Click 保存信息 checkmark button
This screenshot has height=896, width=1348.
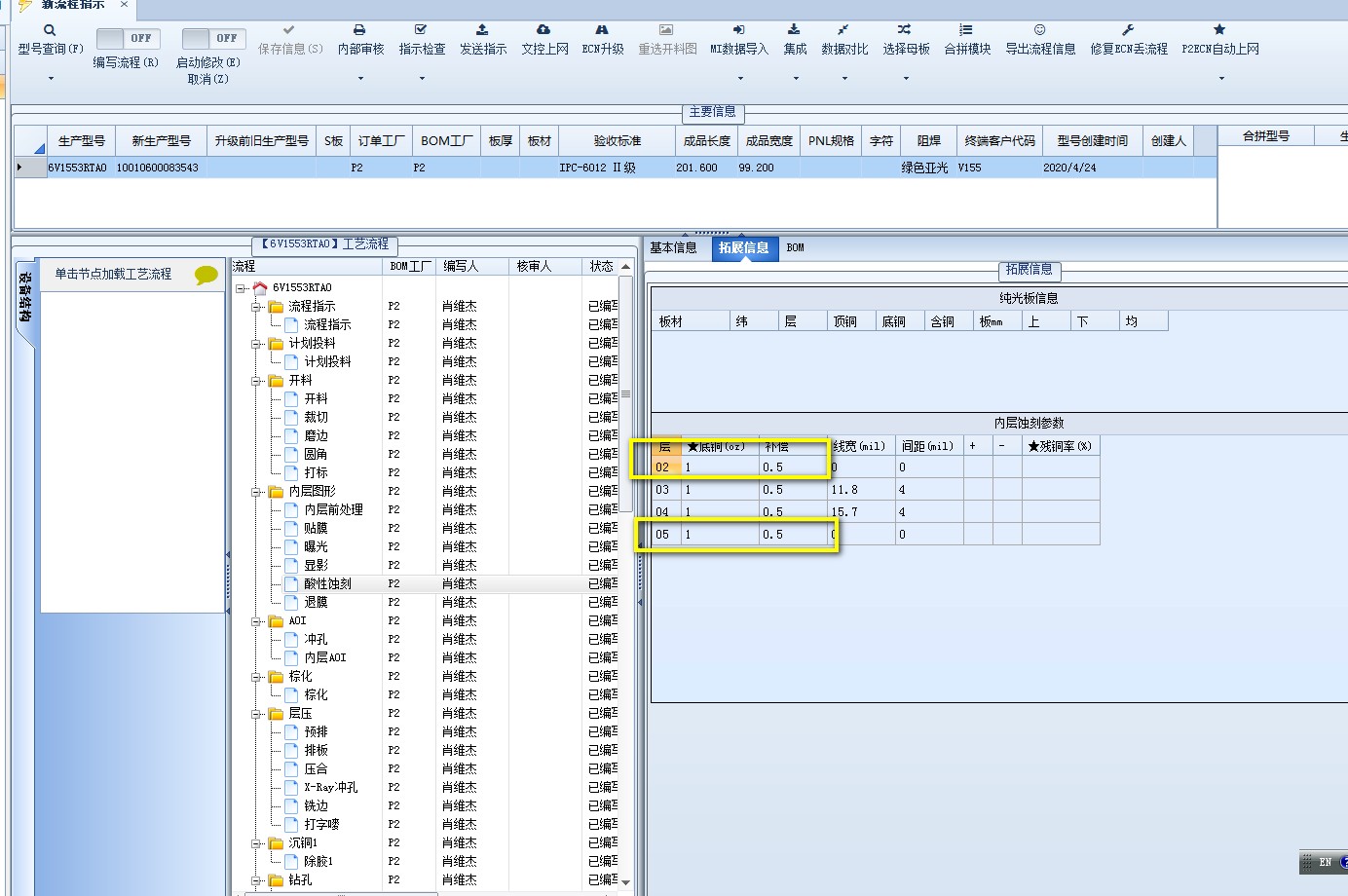(289, 30)
